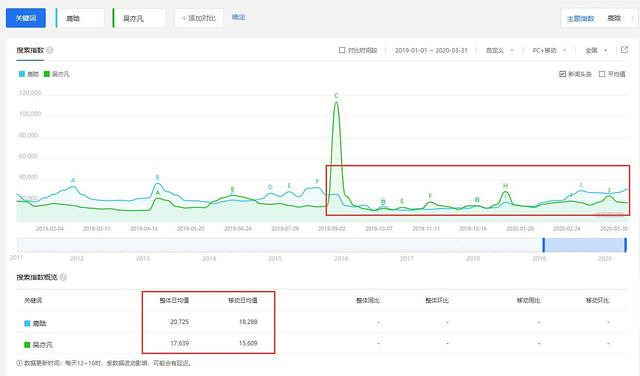Click the help icon beside 搜索指数
Image resolution: width=640 pixels, height=376 pixels.
coord(50,50)
